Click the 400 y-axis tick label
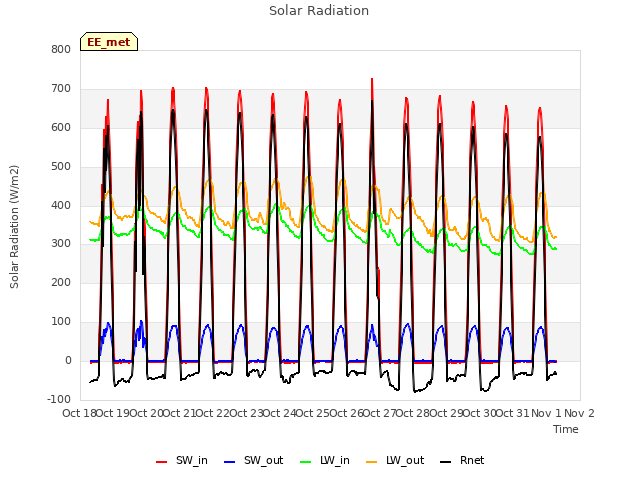The height and width of the screenshot is (480, 640). [61, 205]
